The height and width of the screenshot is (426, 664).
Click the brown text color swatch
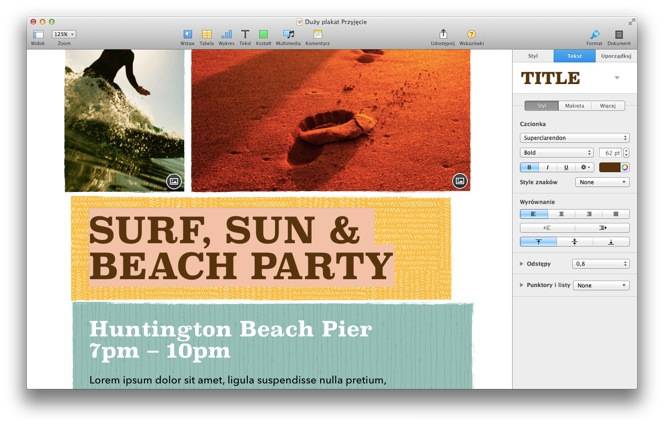[x=609, y=167]
